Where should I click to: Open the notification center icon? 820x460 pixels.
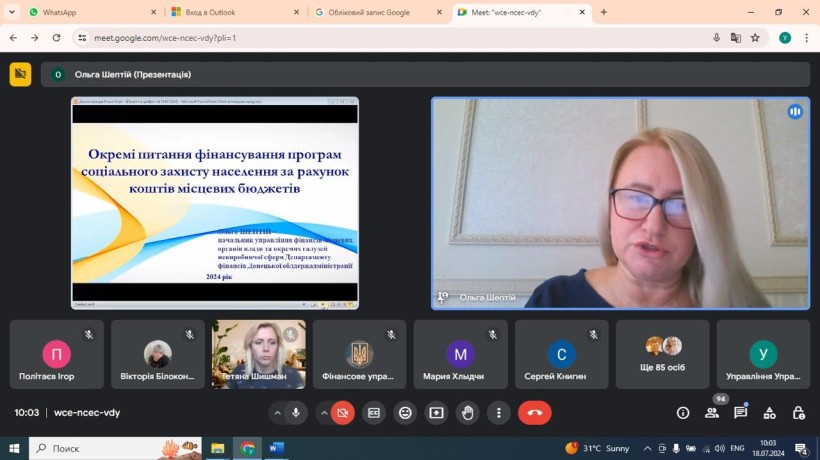[801, 448]
